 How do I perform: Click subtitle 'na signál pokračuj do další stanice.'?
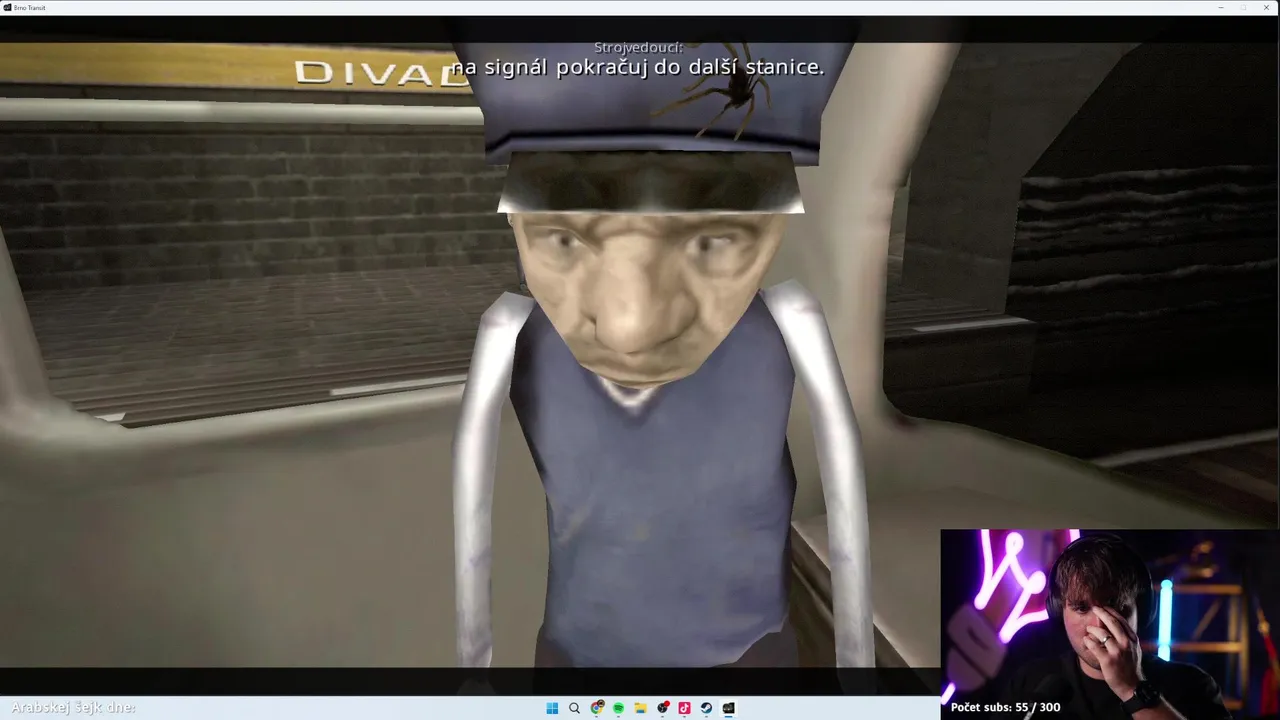[637, 67]
